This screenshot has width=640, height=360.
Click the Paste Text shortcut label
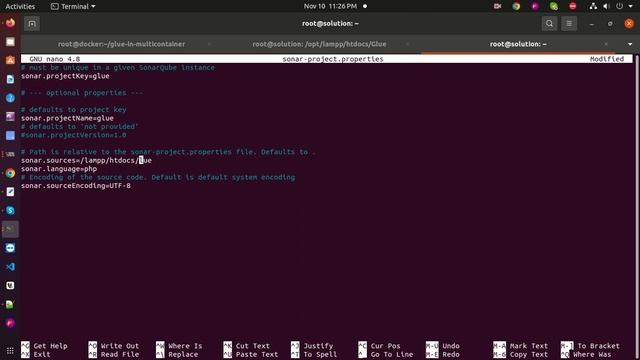click(257, 354)
